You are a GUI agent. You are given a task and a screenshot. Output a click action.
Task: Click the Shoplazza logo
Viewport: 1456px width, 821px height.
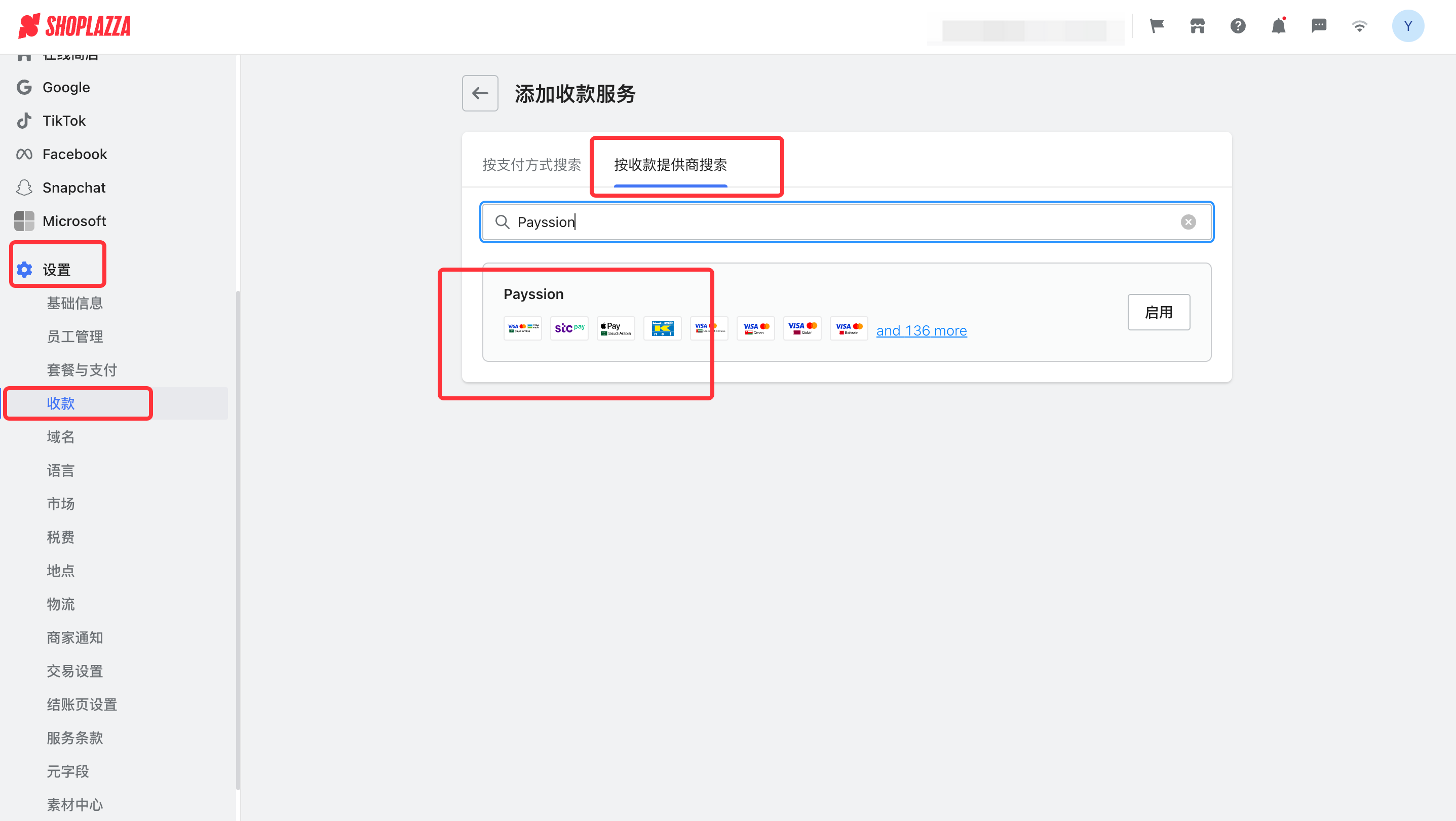click(74, 26)
